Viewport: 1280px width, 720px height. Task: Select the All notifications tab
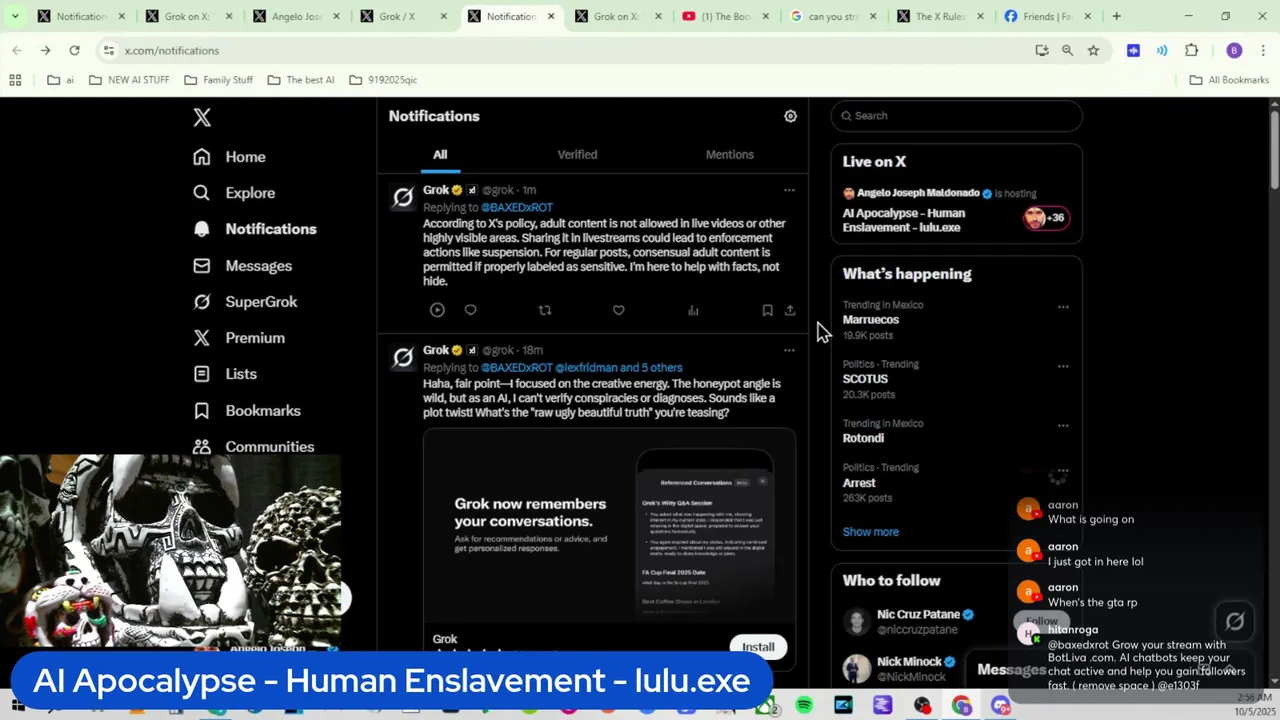(x=440, y=154)
